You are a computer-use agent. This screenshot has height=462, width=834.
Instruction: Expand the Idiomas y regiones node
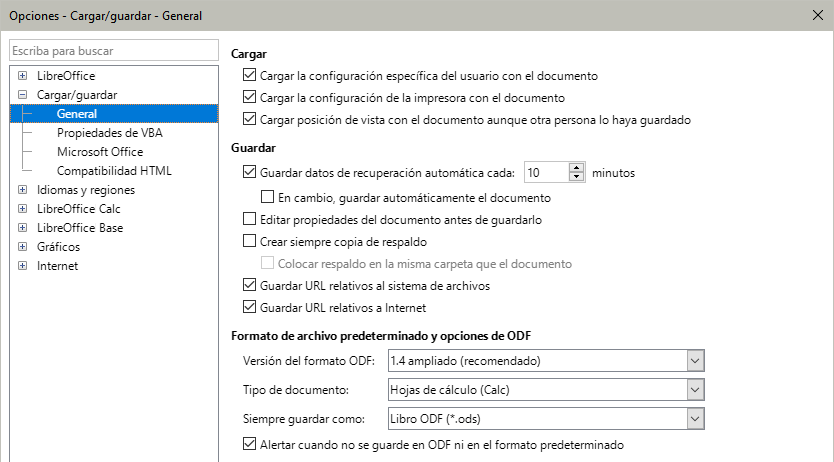[22, 189]
